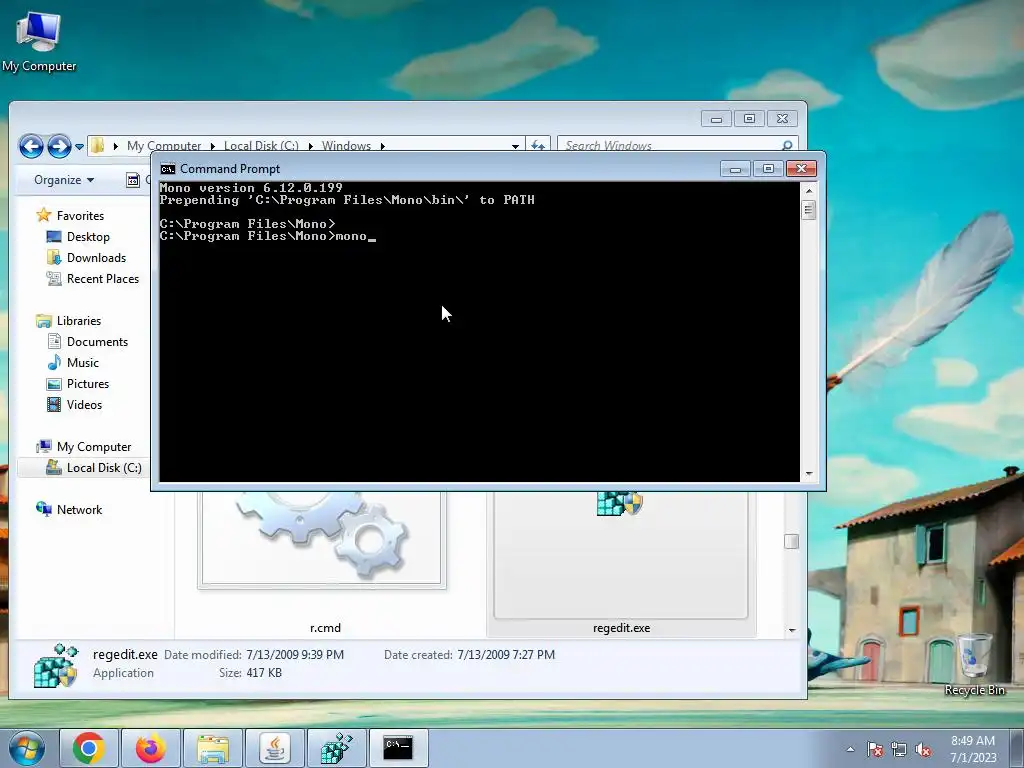Open network status tray icon

click(899, 749)
